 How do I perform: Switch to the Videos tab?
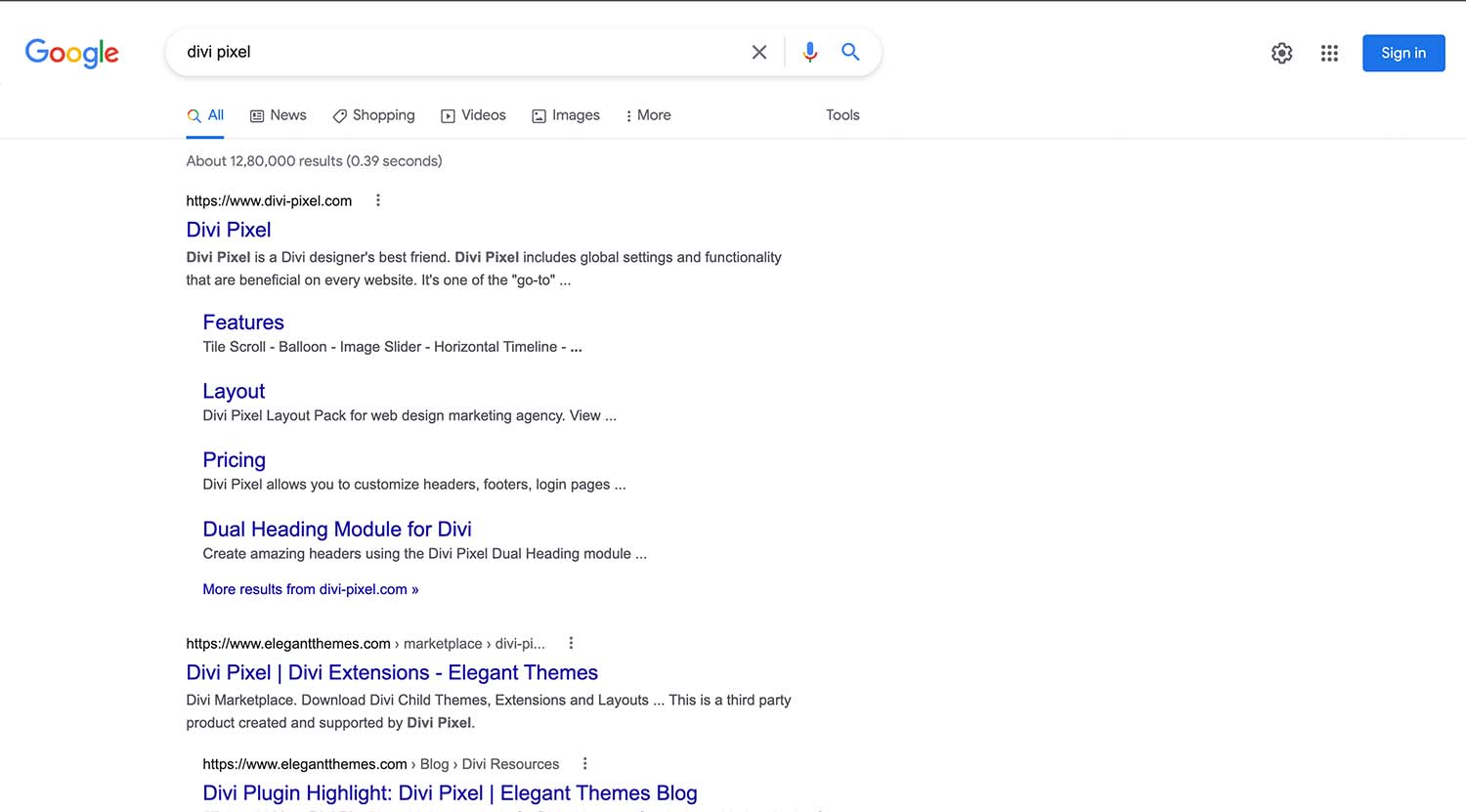tap(473, 115)
